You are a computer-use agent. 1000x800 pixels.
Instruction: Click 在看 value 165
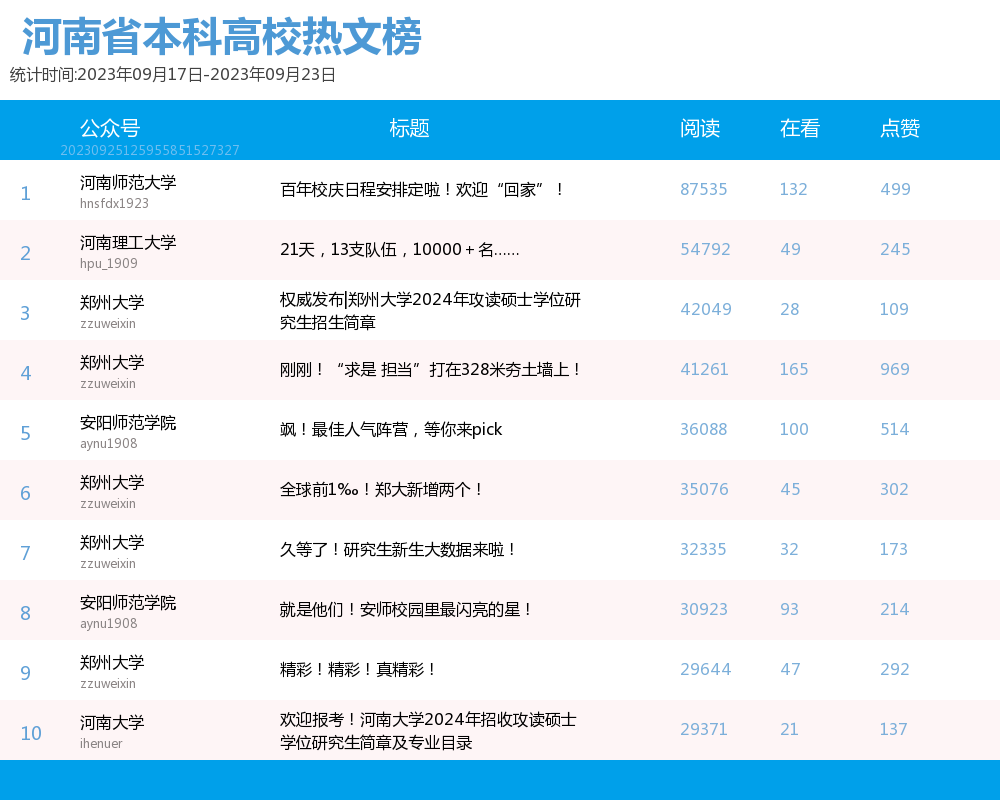794,369
